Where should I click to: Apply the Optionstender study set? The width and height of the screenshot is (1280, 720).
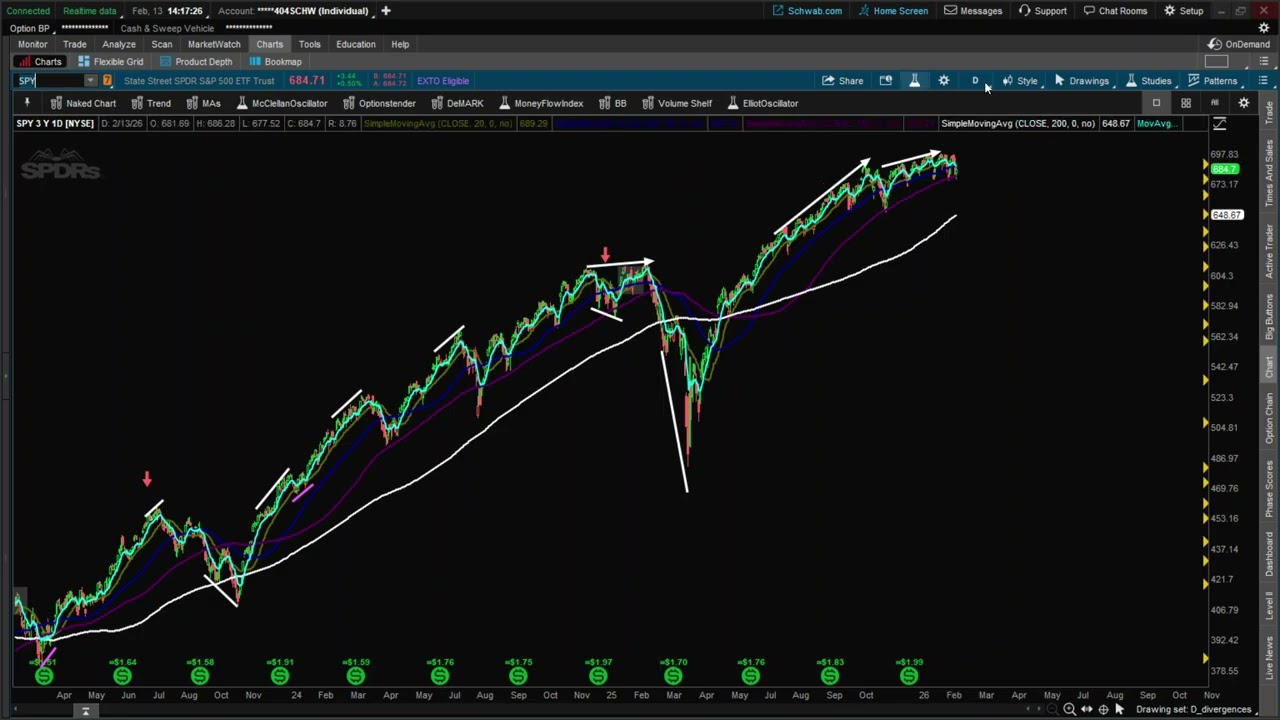pos(379,103)
